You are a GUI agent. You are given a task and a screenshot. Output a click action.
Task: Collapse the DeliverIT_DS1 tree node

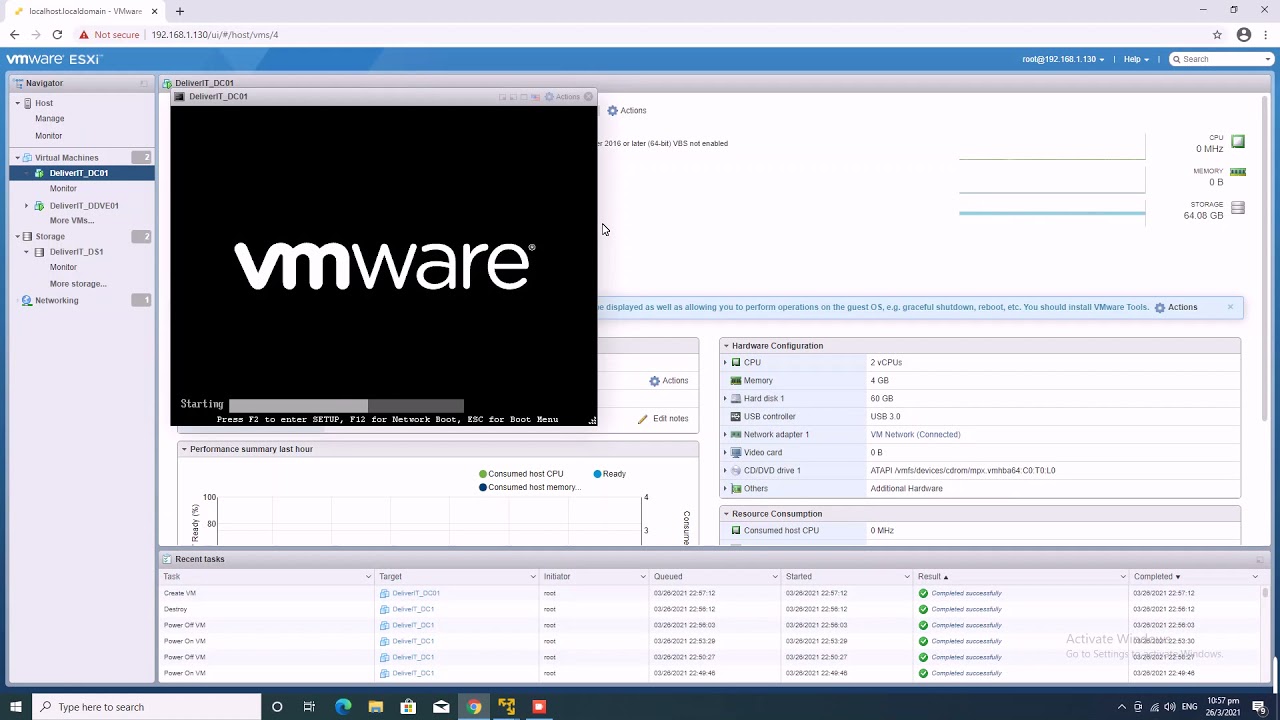[x=27, y=252]
